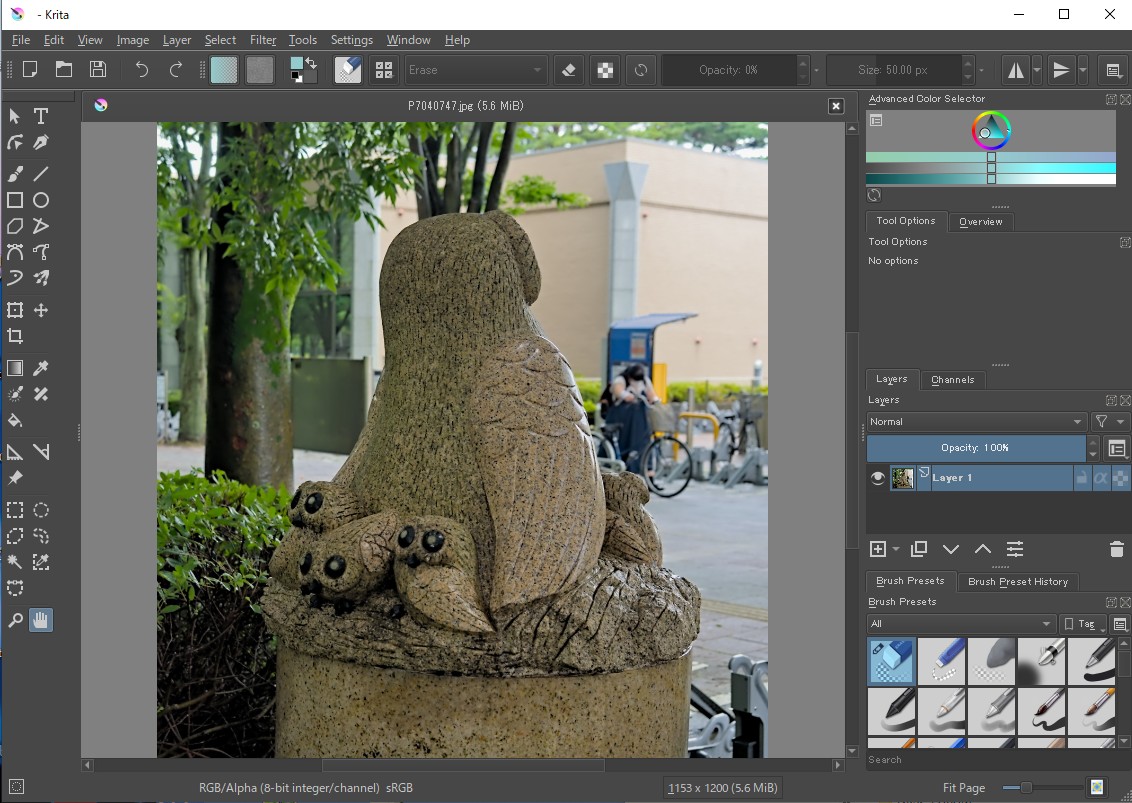Open an existing document from toolbar
The image size is (1132, 803).
pos(64,69)
